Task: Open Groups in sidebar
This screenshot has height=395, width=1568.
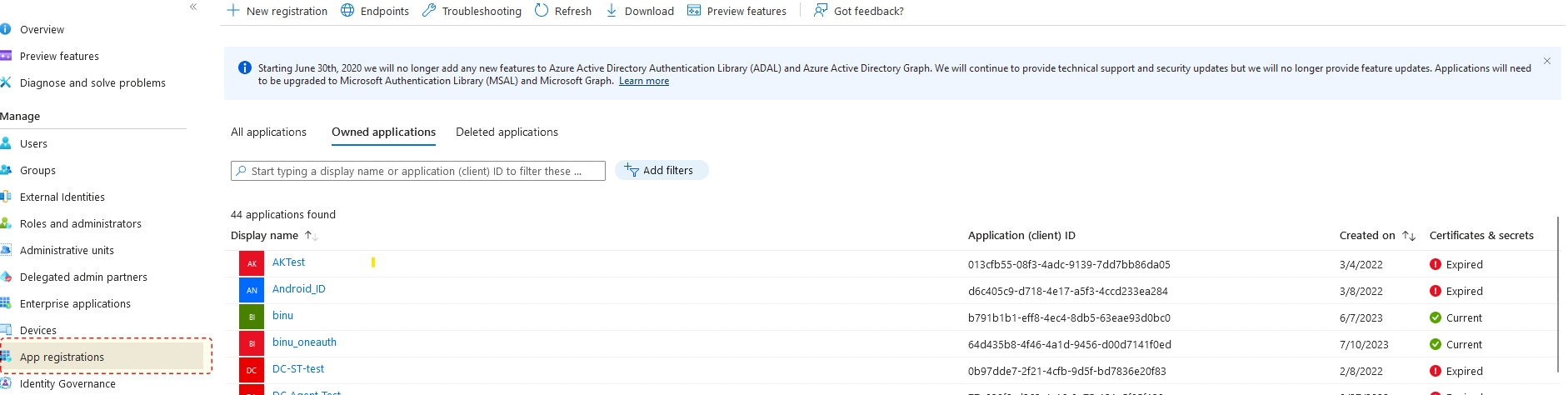Action: pos(37,170)
